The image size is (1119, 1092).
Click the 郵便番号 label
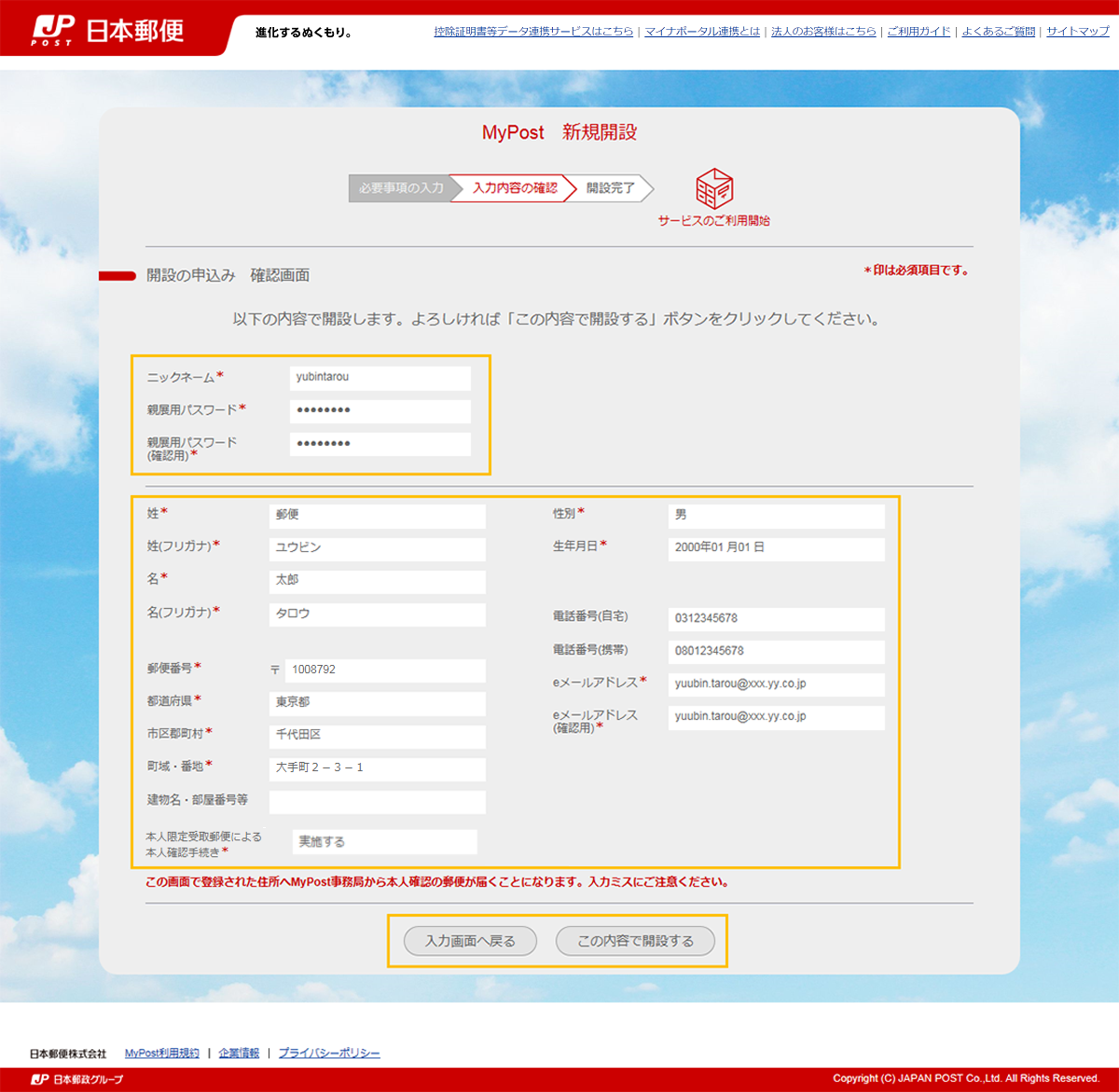pos(170,669)
